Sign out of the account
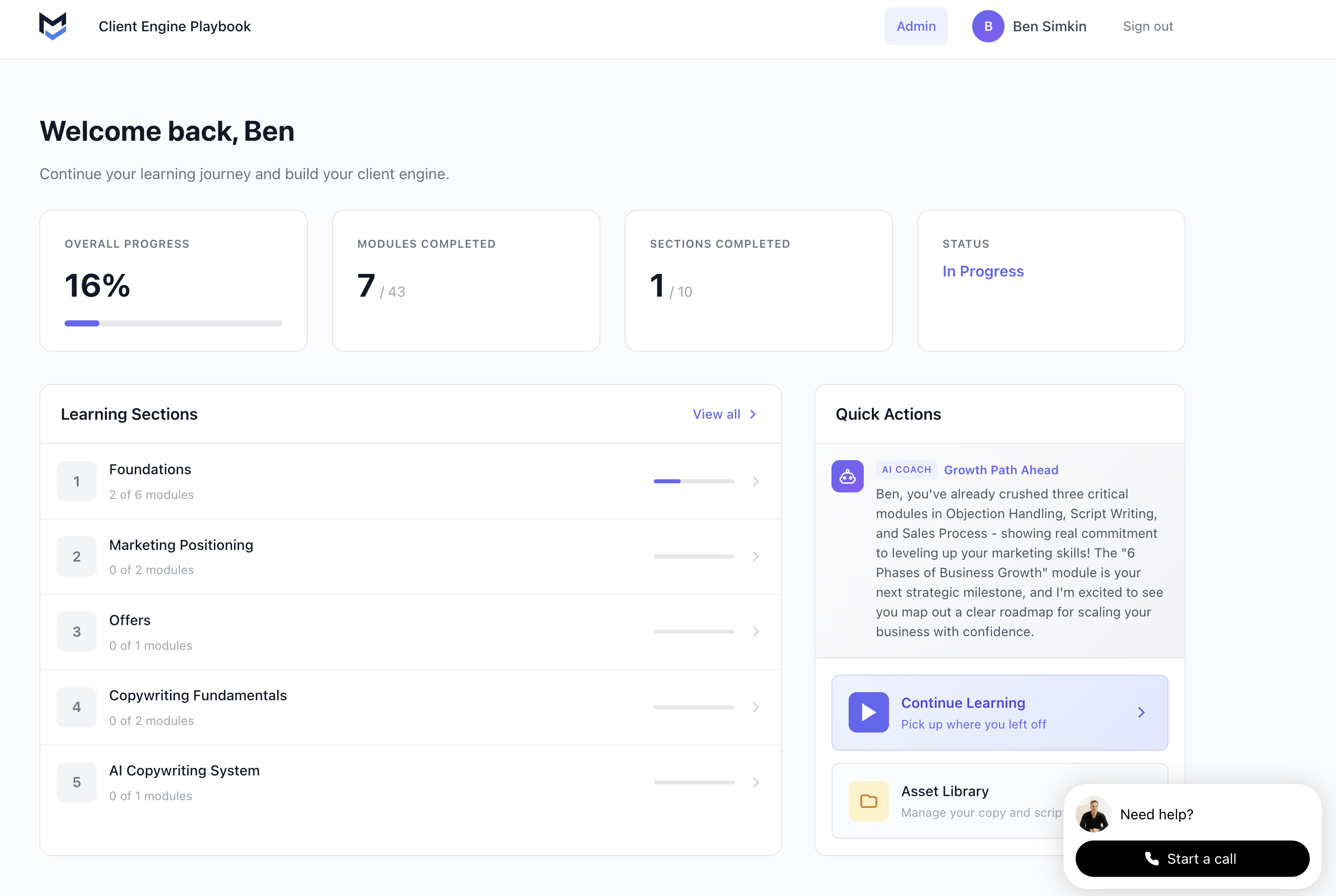The image size is (1336, 896). [x=1148, y=26]
